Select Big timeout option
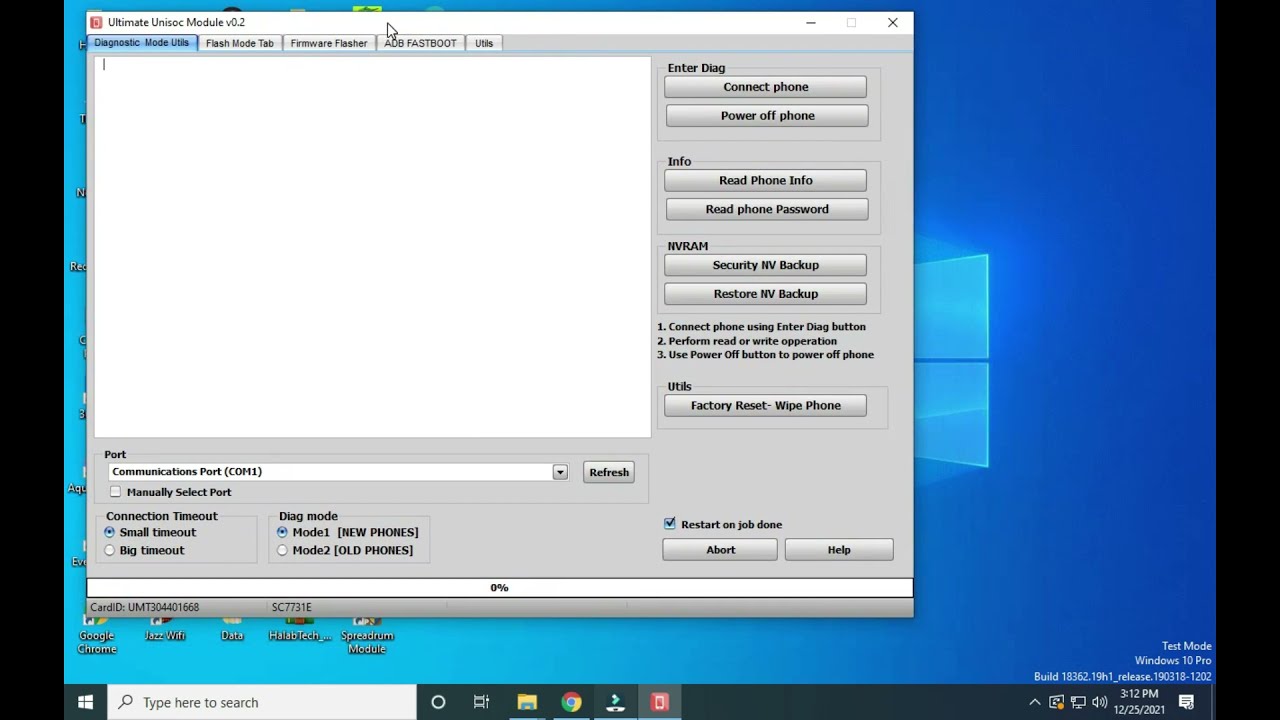This screenshot has height=720, width=1280. [110, 550]
